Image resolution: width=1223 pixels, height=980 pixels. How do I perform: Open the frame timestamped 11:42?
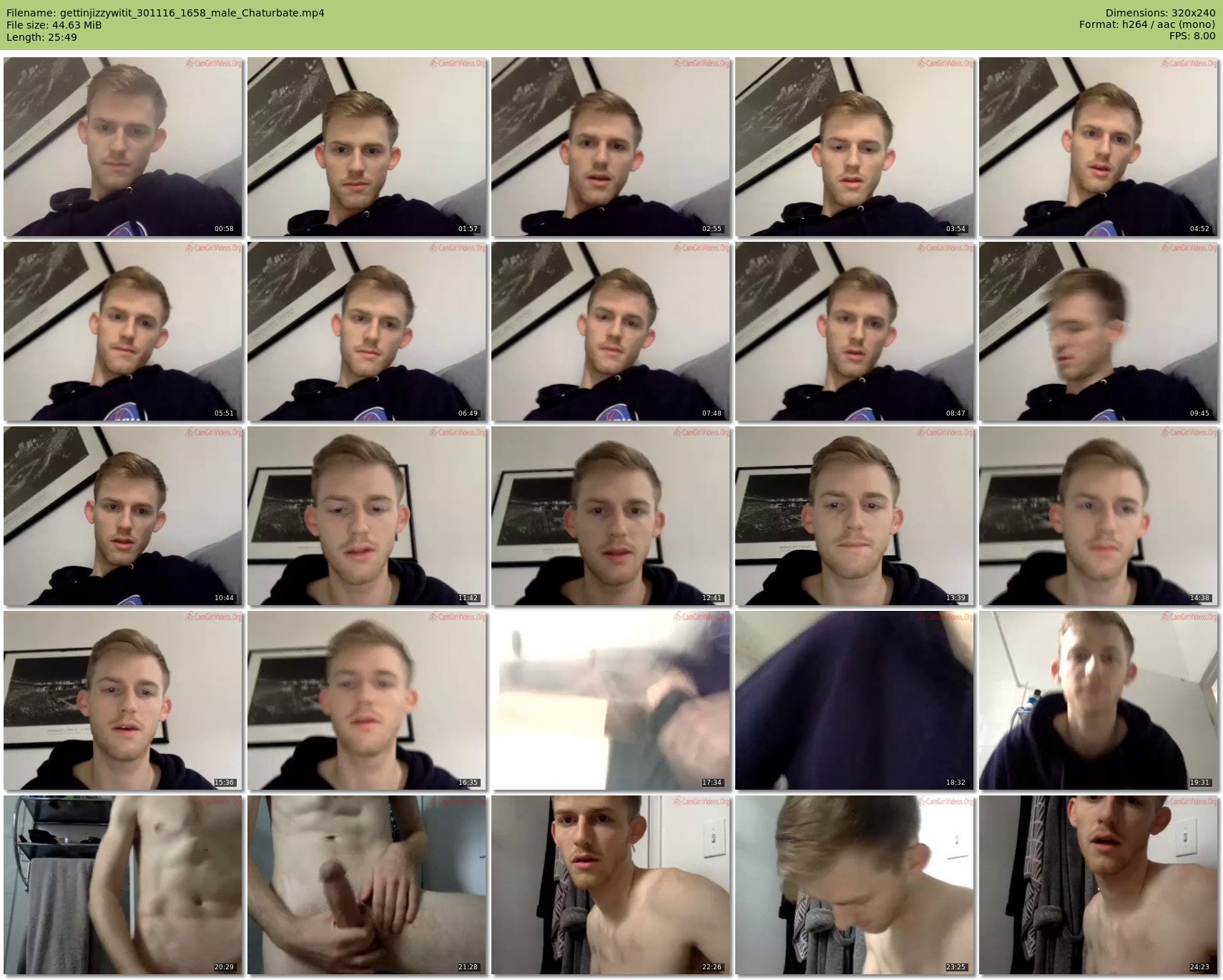[x=367, y=516]
